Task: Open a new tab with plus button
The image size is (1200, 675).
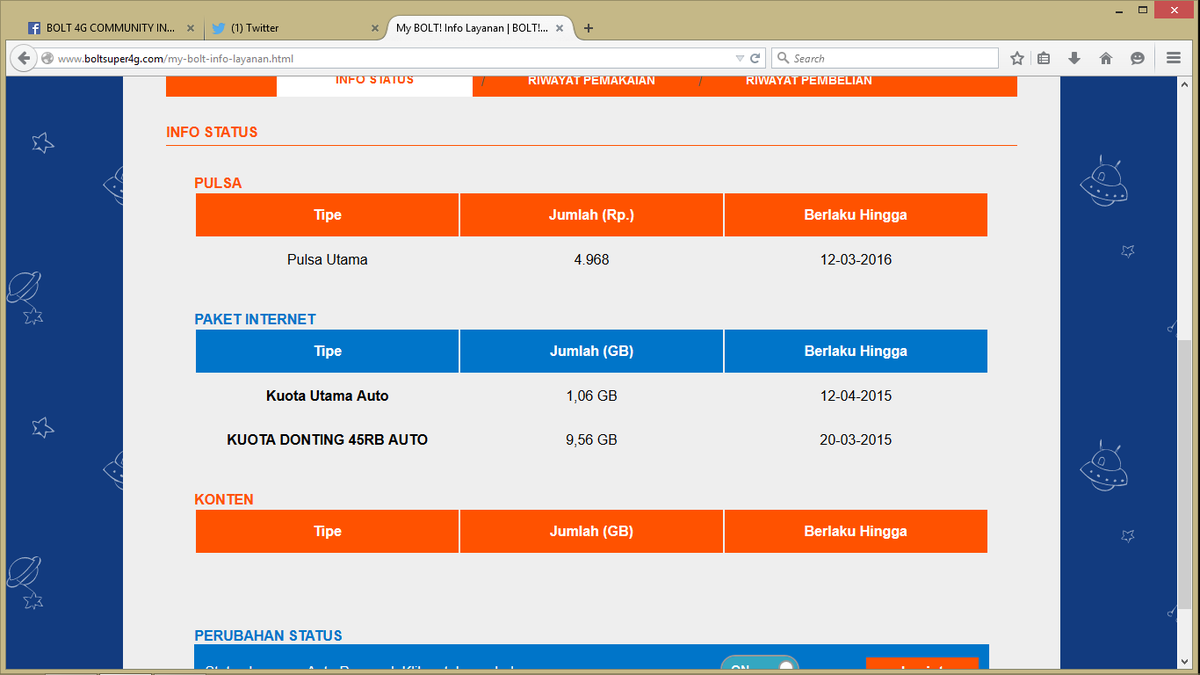Action: [x=588, y=28]
